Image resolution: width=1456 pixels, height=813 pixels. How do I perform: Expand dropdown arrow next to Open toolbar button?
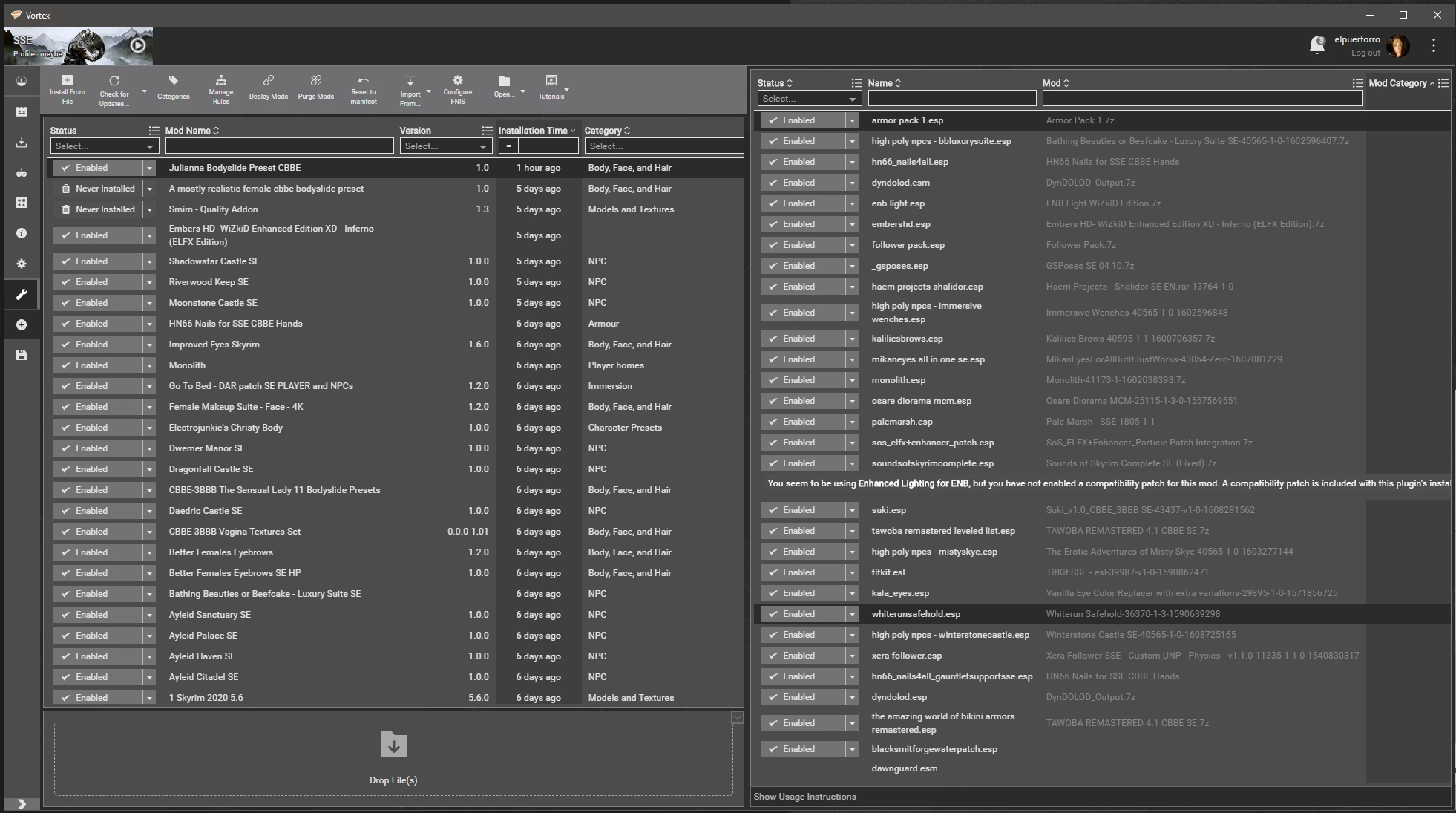point(522,92)
